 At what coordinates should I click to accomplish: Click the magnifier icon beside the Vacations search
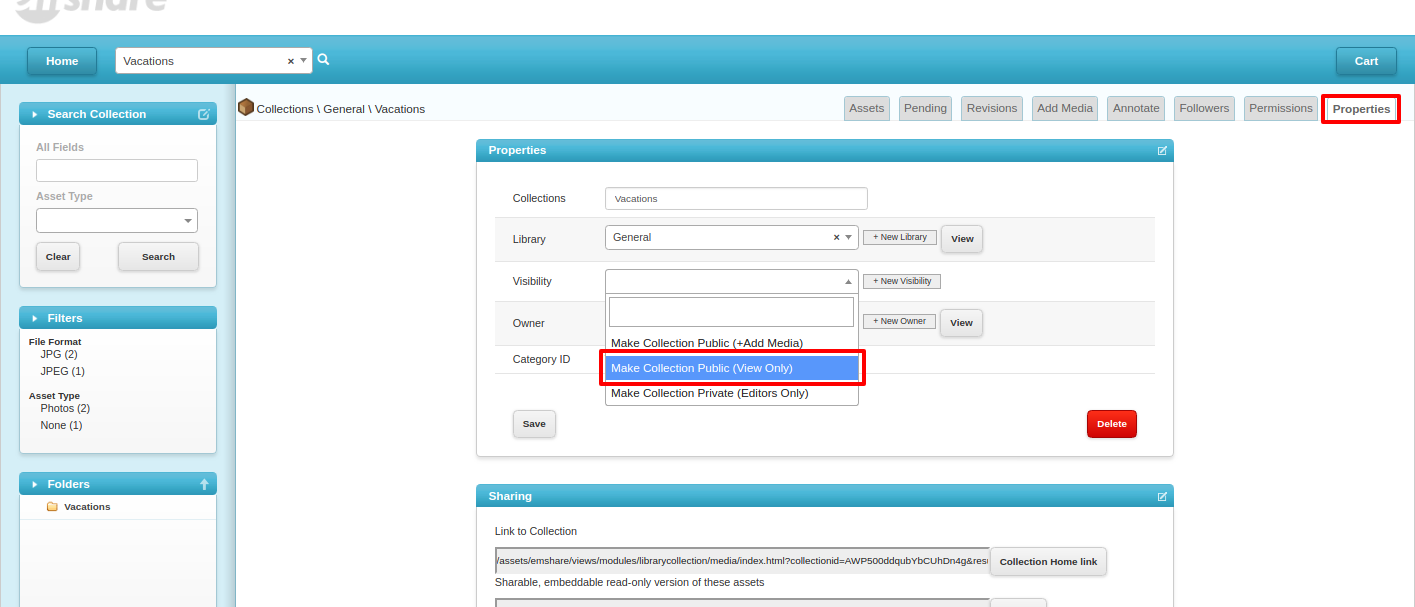323,60
